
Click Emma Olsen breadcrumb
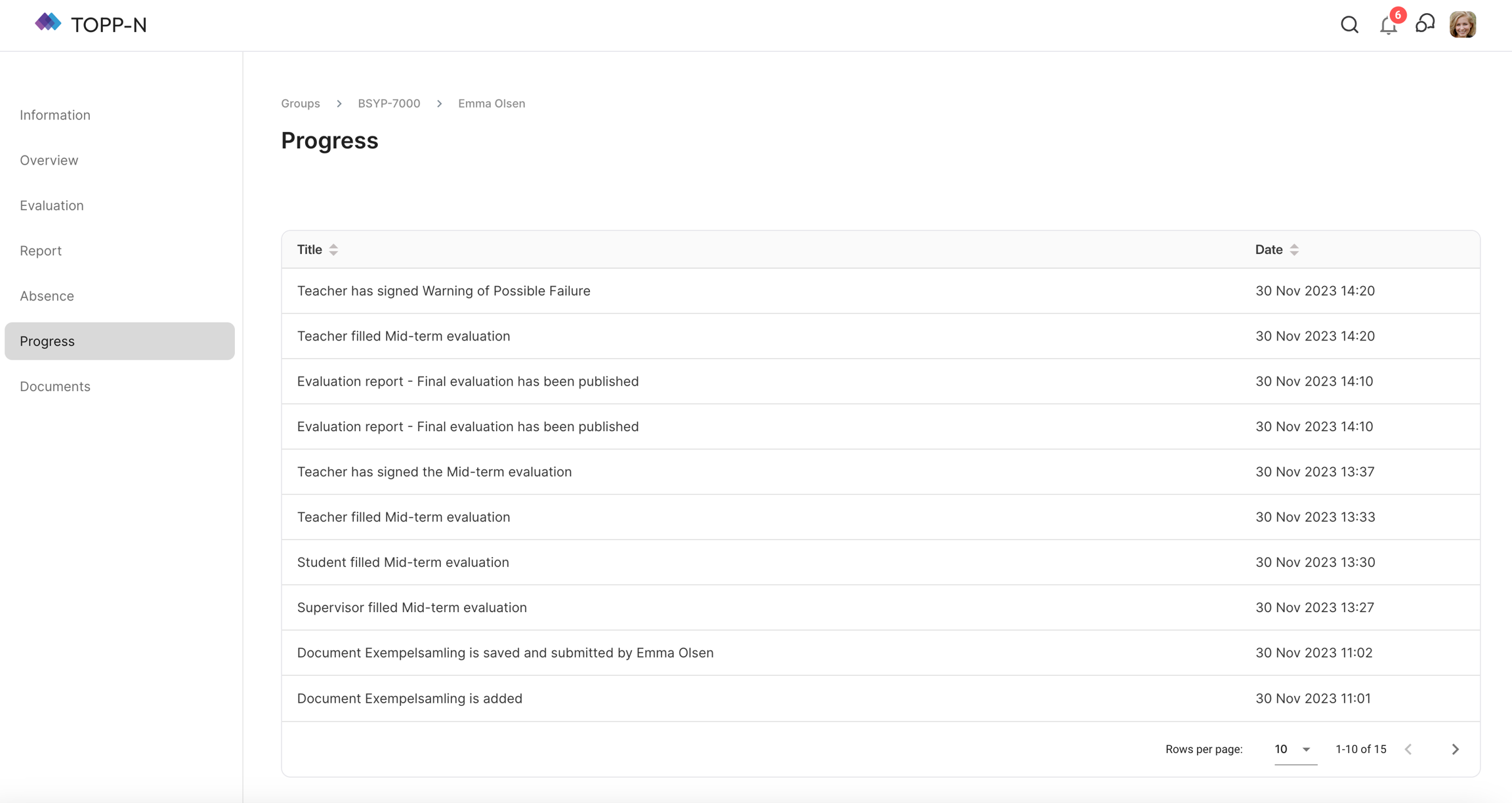[492, 104]
